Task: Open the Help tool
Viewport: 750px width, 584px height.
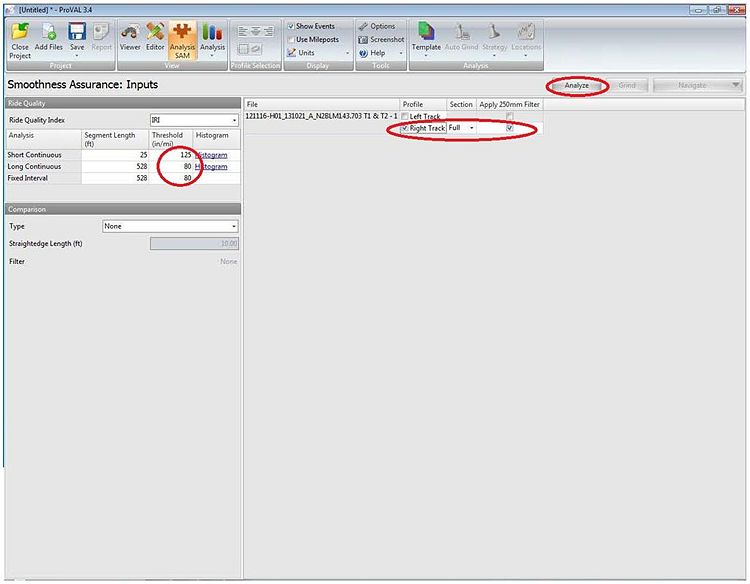Action: [372, 53]
